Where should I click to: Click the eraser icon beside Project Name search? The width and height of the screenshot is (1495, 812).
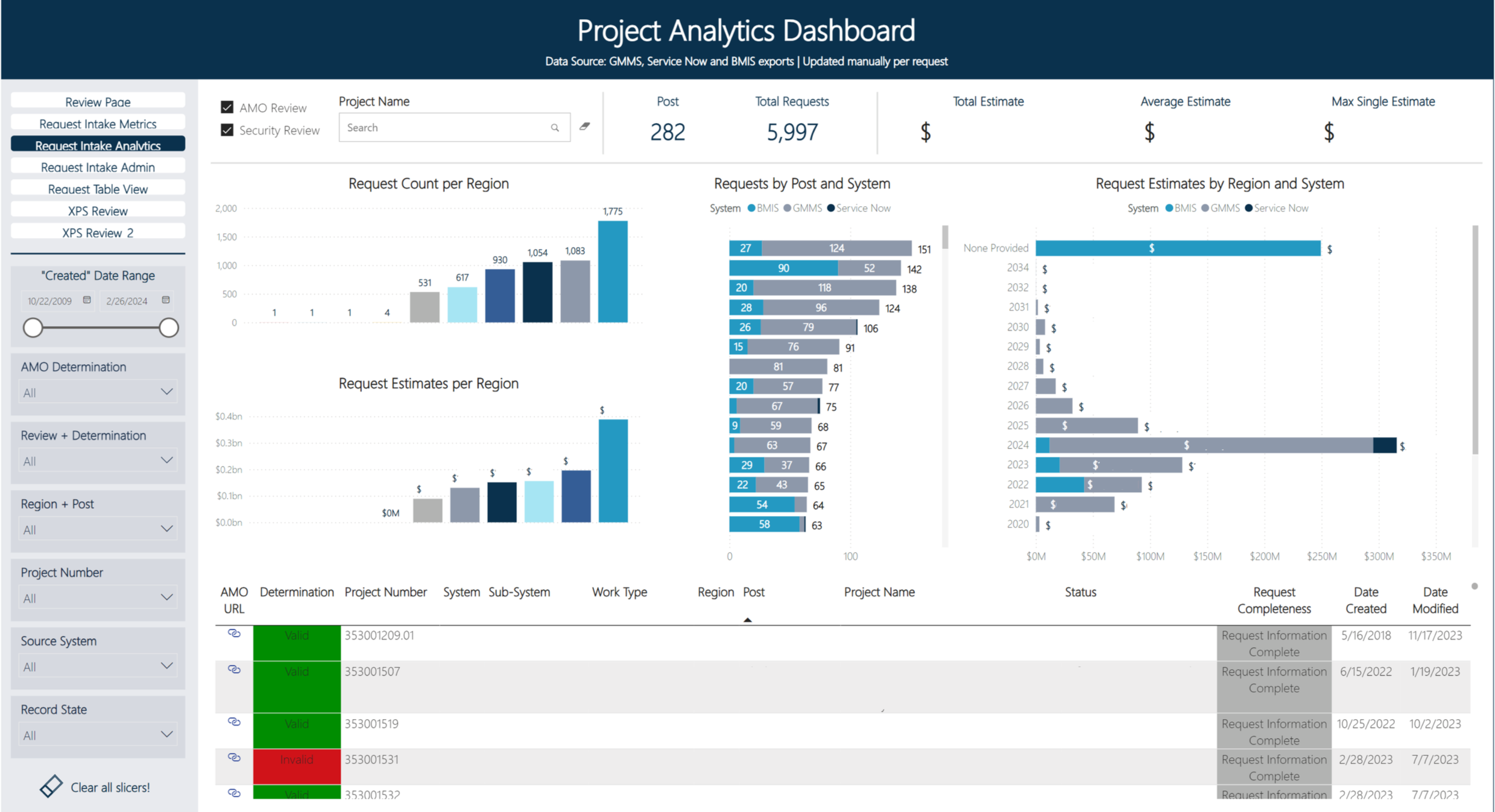click(x=584, y=127)
